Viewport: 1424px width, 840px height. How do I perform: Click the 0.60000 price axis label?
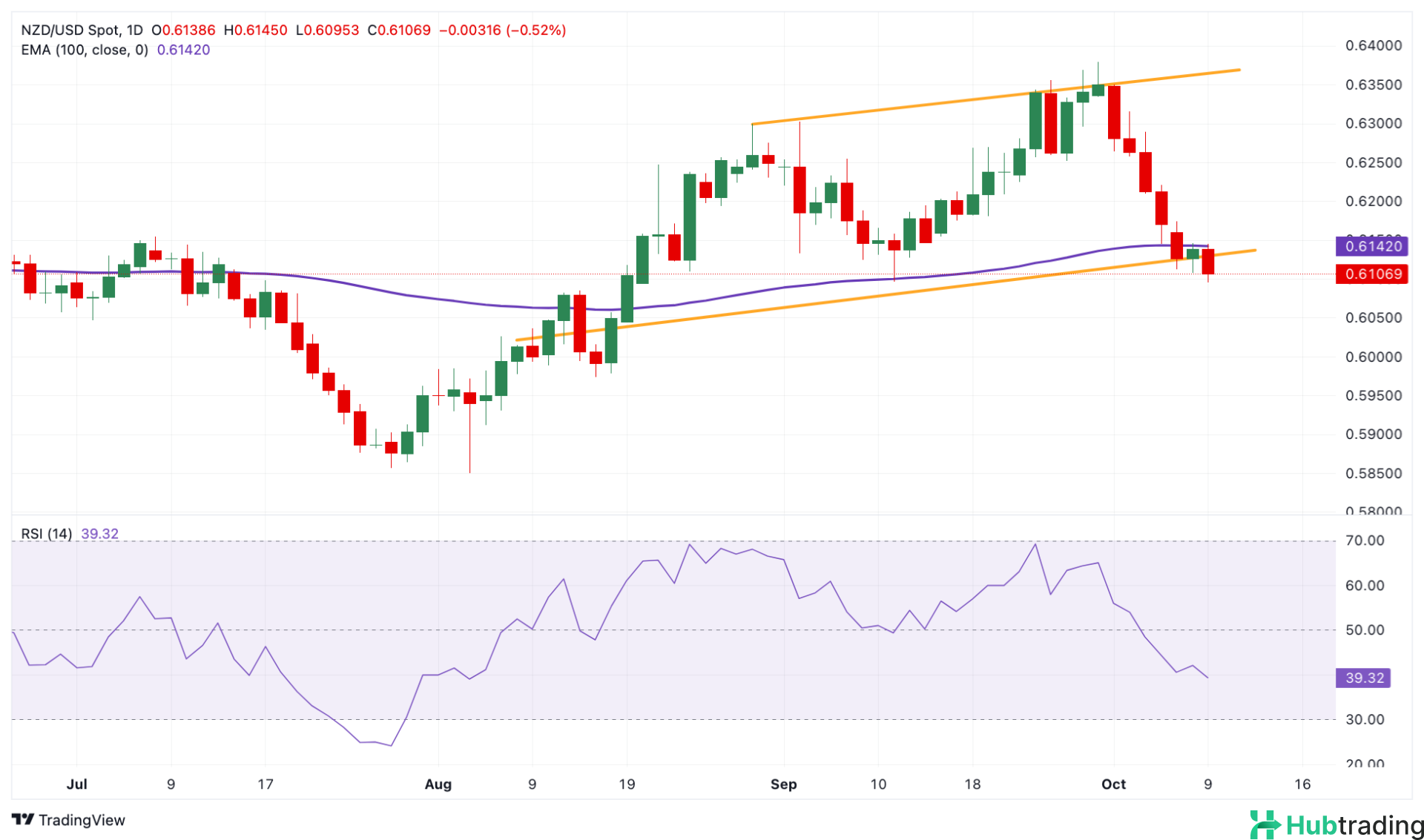pos(1374,357)
